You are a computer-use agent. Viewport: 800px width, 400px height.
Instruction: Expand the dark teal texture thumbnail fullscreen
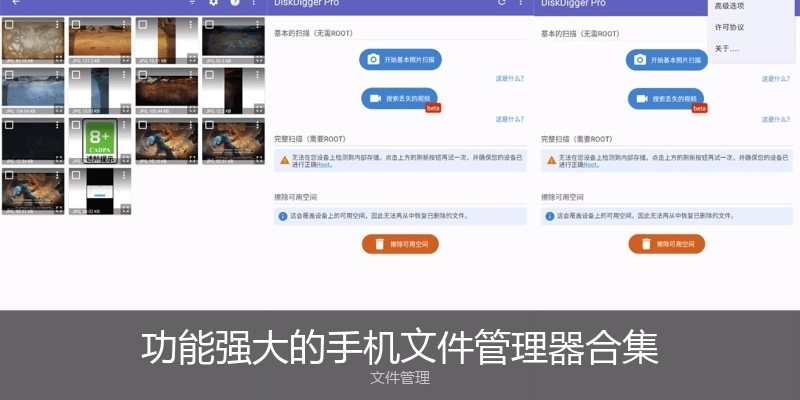coord(259,59)
